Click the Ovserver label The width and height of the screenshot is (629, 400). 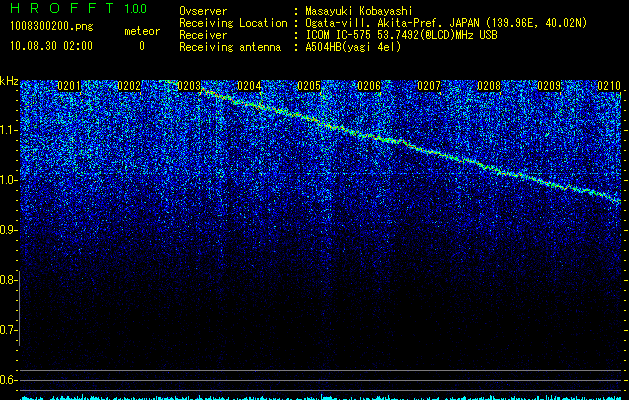pos(203,11)
